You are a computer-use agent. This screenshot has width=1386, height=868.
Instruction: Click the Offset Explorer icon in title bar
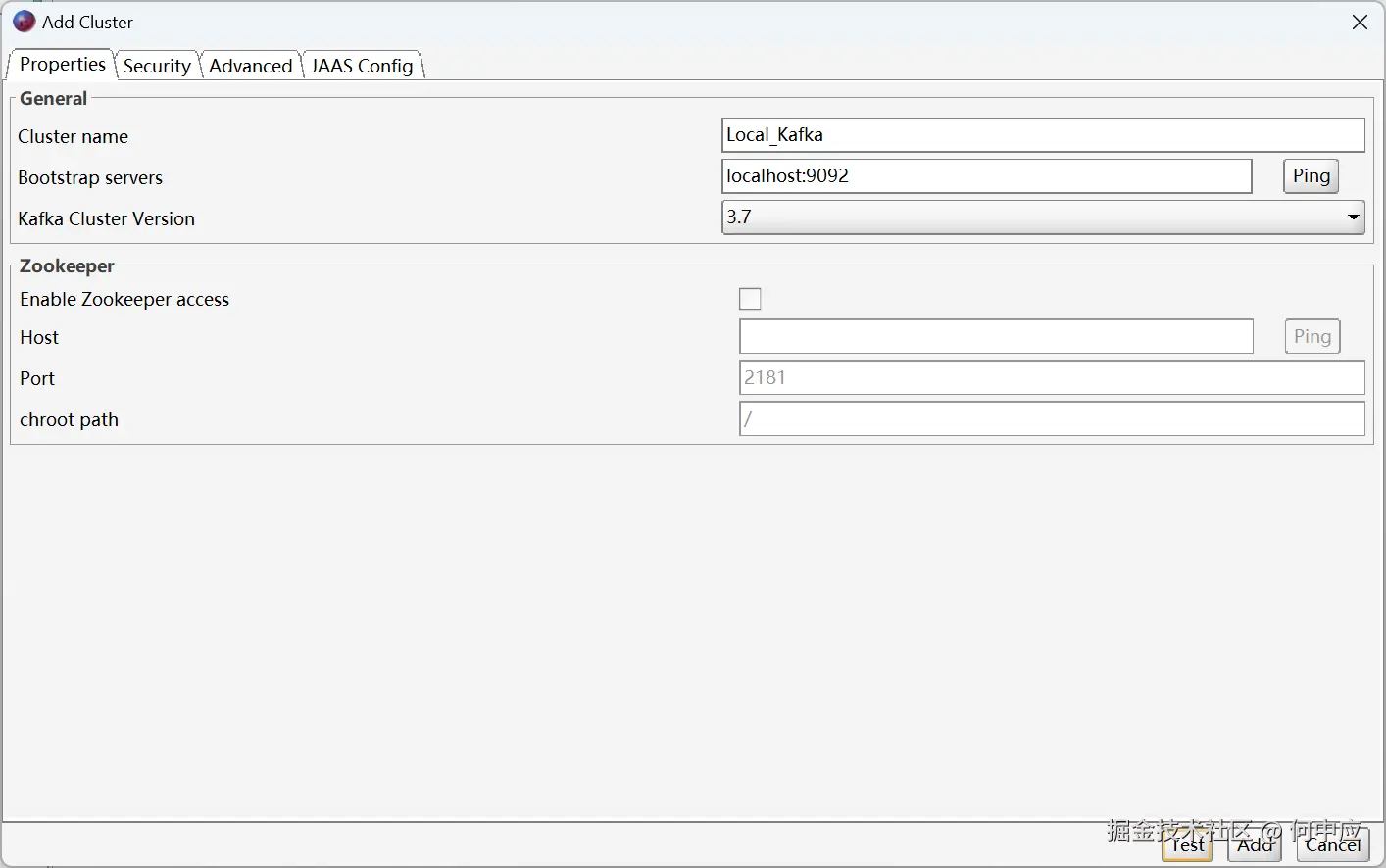pyautogui.click(x=24, y=22)
